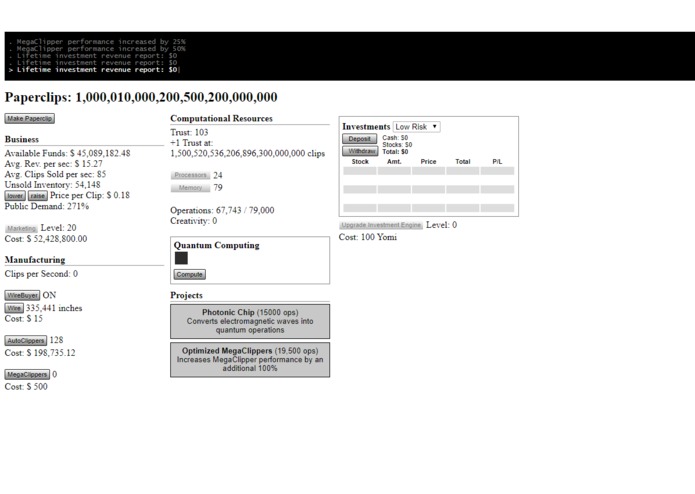Start the Photonic Chip project

click(x=250, y=321)
